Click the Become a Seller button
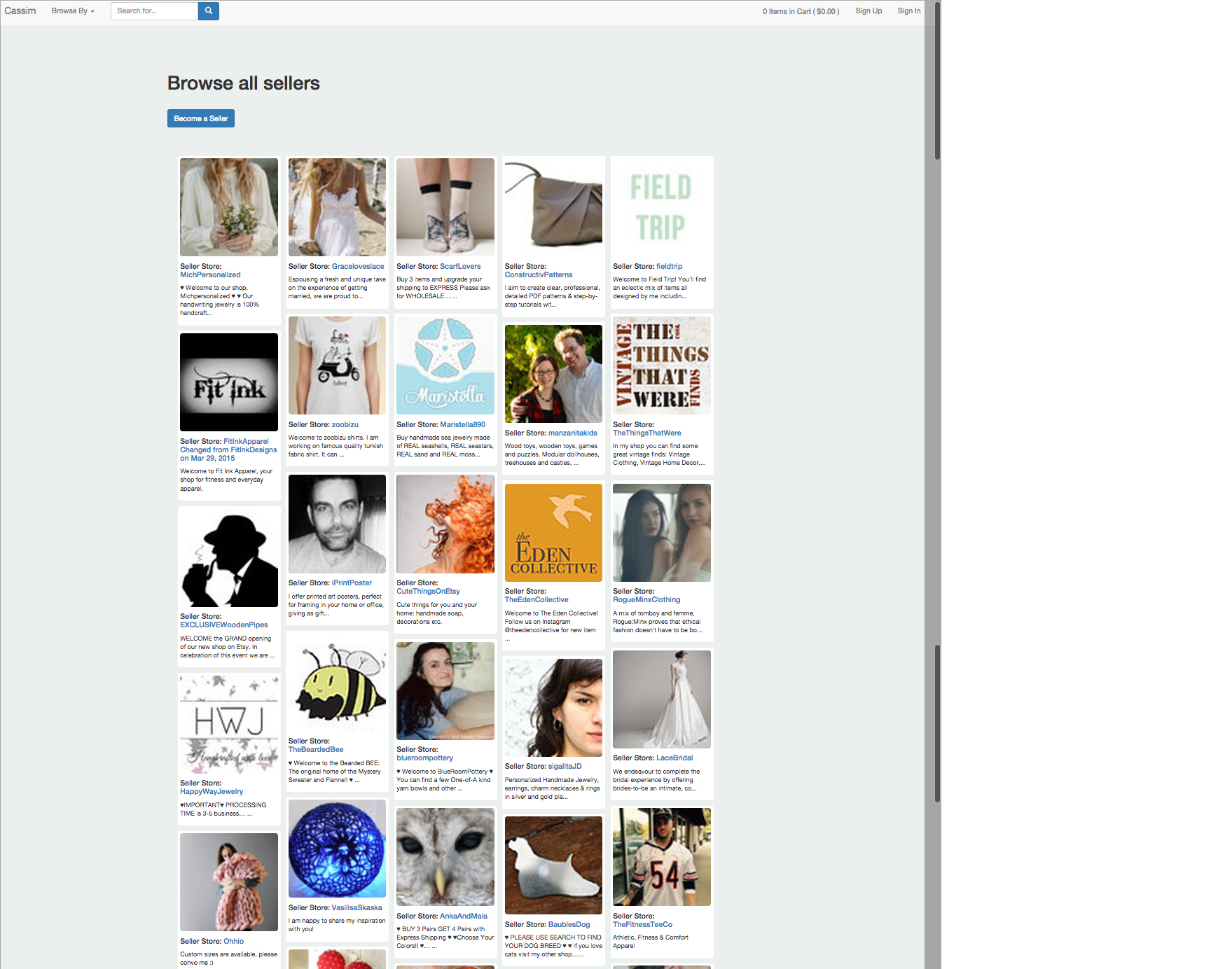The image size is (1232, 969). click(x=201, y=118)
